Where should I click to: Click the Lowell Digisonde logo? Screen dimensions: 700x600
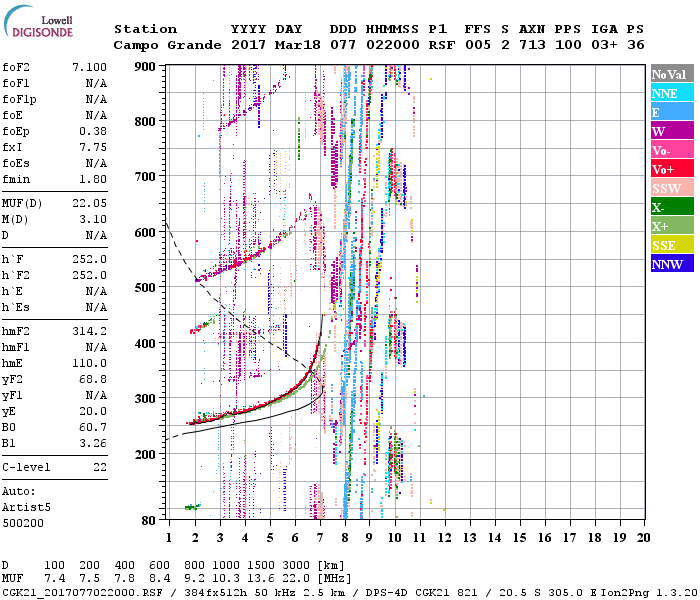coord(38,22)
